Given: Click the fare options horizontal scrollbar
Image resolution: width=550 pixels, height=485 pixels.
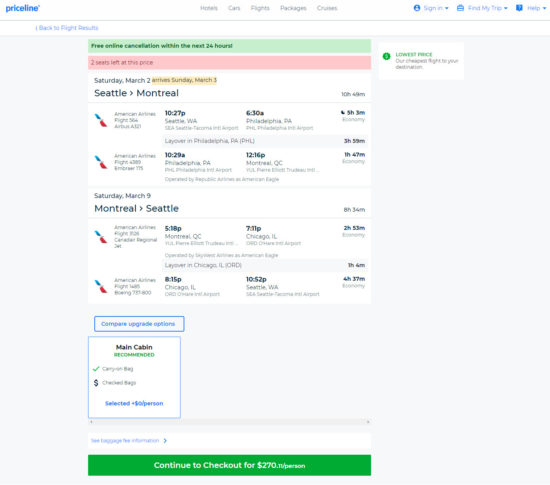Looking at the screenshot, I should pos(229,422).
